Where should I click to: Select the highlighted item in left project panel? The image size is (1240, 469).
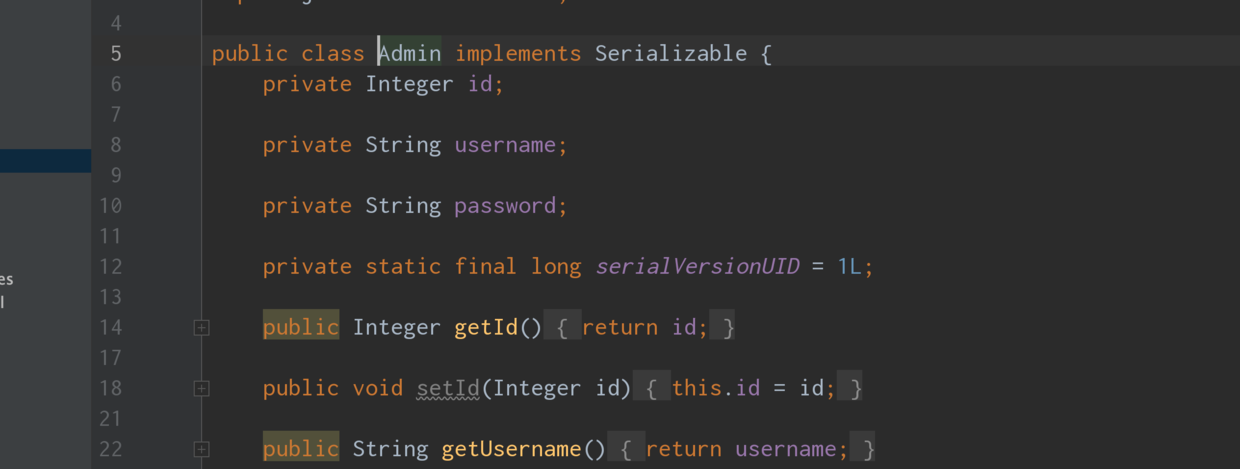pos(45,161)
